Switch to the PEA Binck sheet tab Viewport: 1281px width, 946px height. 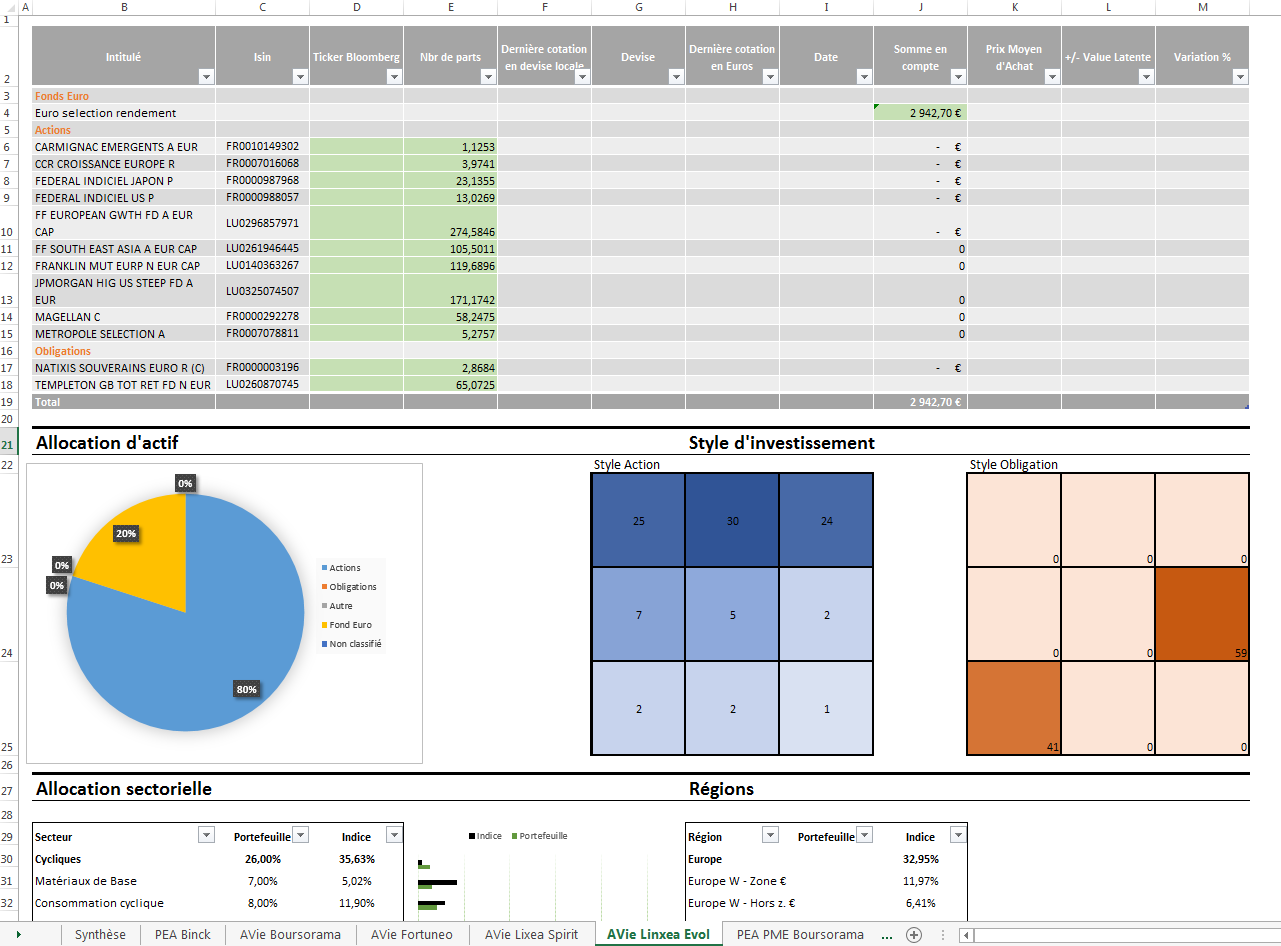(182, 935)
